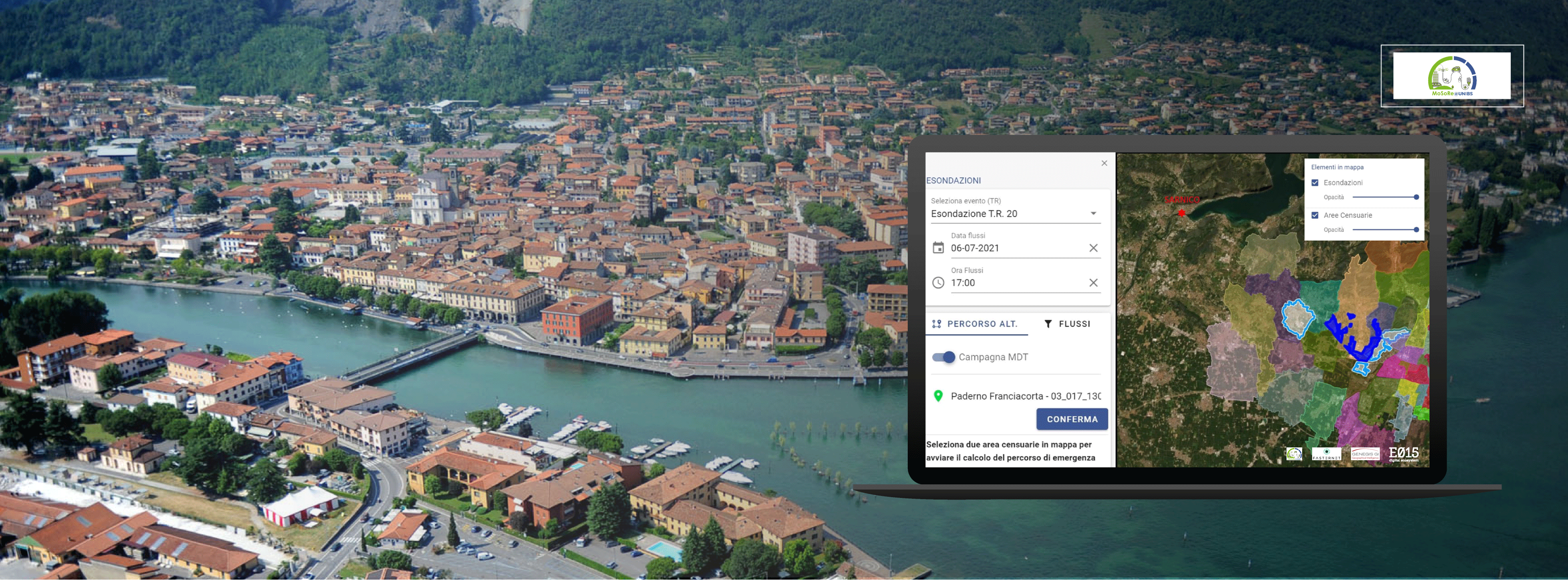This screenshot has width=1568, height=580.
Task: Click the Paderno Franciacorta area field
Action: coord(1025,396)
